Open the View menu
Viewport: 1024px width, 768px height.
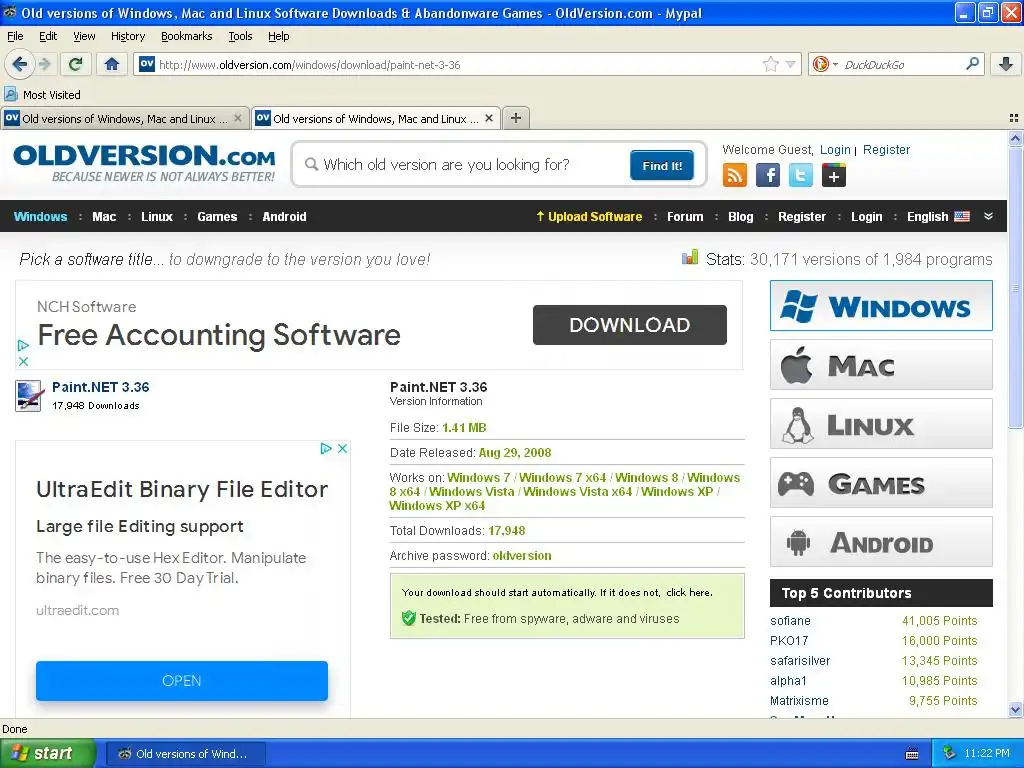click(x=84, y=36)
